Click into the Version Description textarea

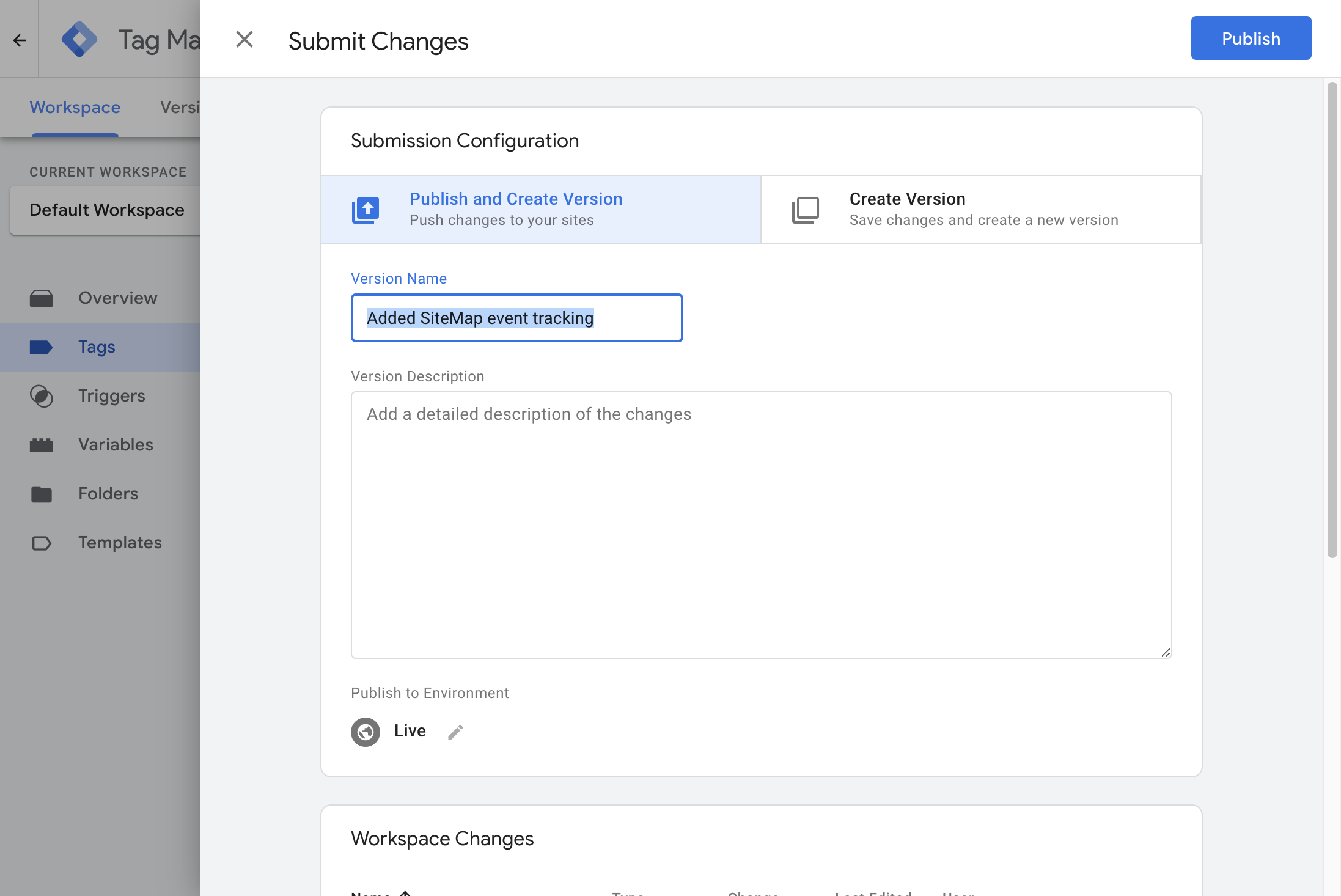(x=761, y=525)
